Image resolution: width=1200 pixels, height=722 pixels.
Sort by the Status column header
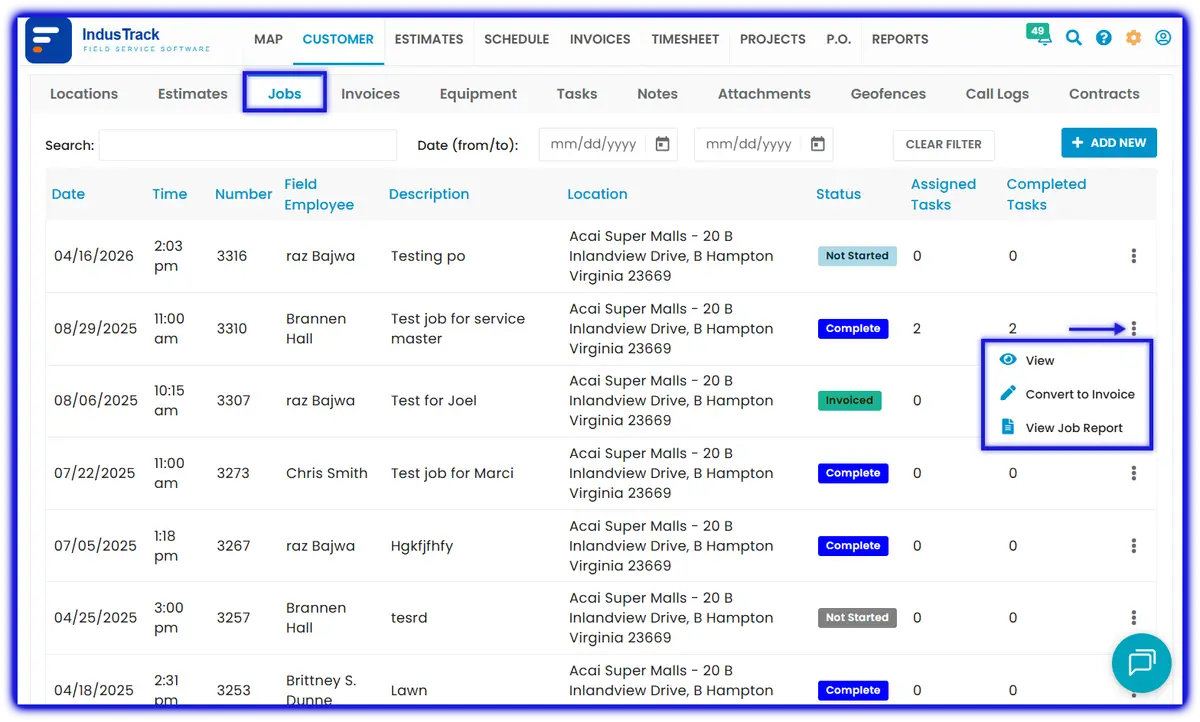coord(838,194)
